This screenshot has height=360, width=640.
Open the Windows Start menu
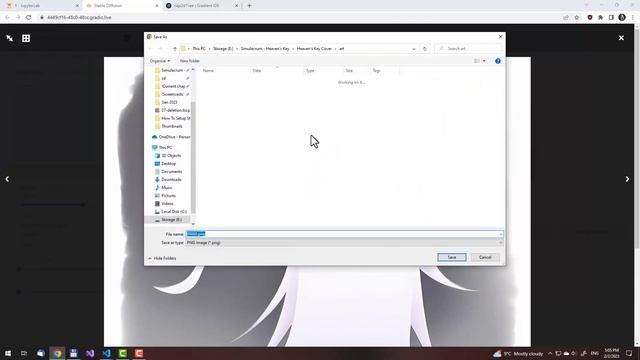tap(8, 353)
